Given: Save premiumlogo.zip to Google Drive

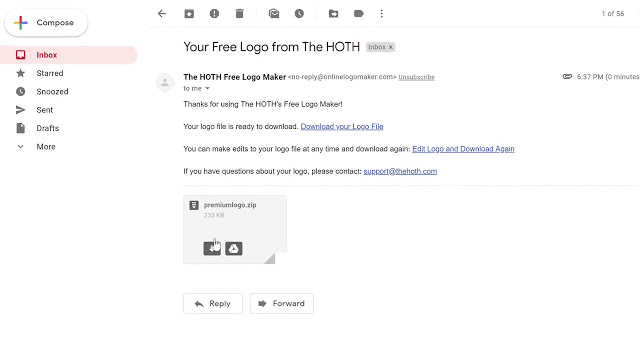Looking at the screenshot, I should [x=233, y=248].
